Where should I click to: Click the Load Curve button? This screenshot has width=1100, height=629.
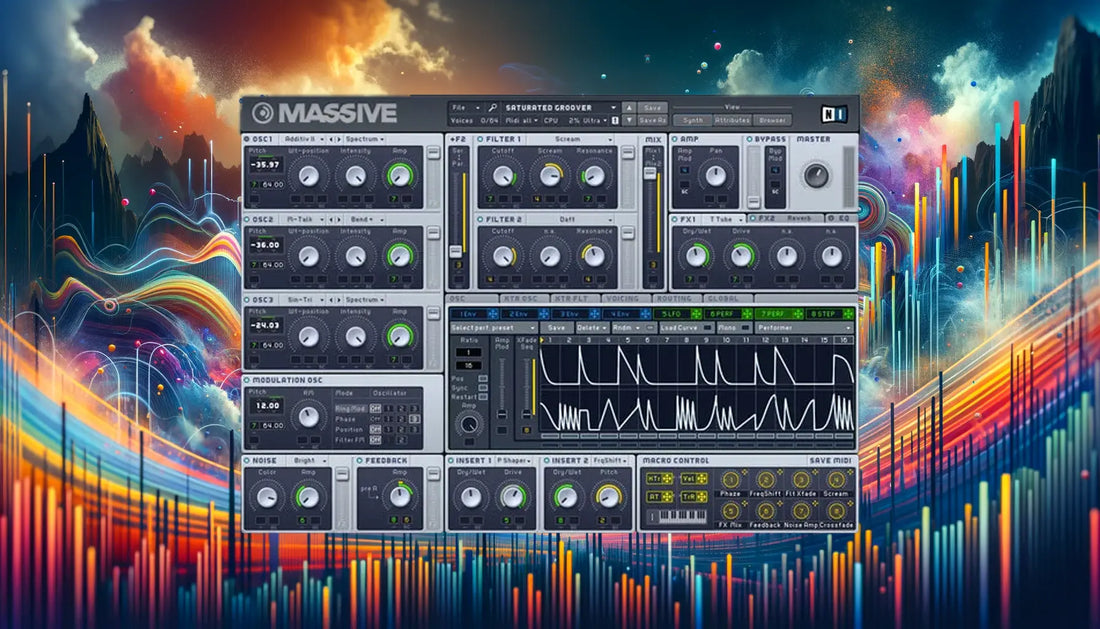[x=679, y=327]
